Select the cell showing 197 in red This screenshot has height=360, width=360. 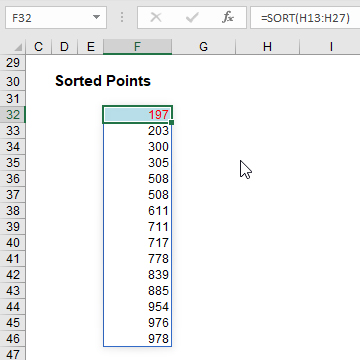(x=137, y=115)
